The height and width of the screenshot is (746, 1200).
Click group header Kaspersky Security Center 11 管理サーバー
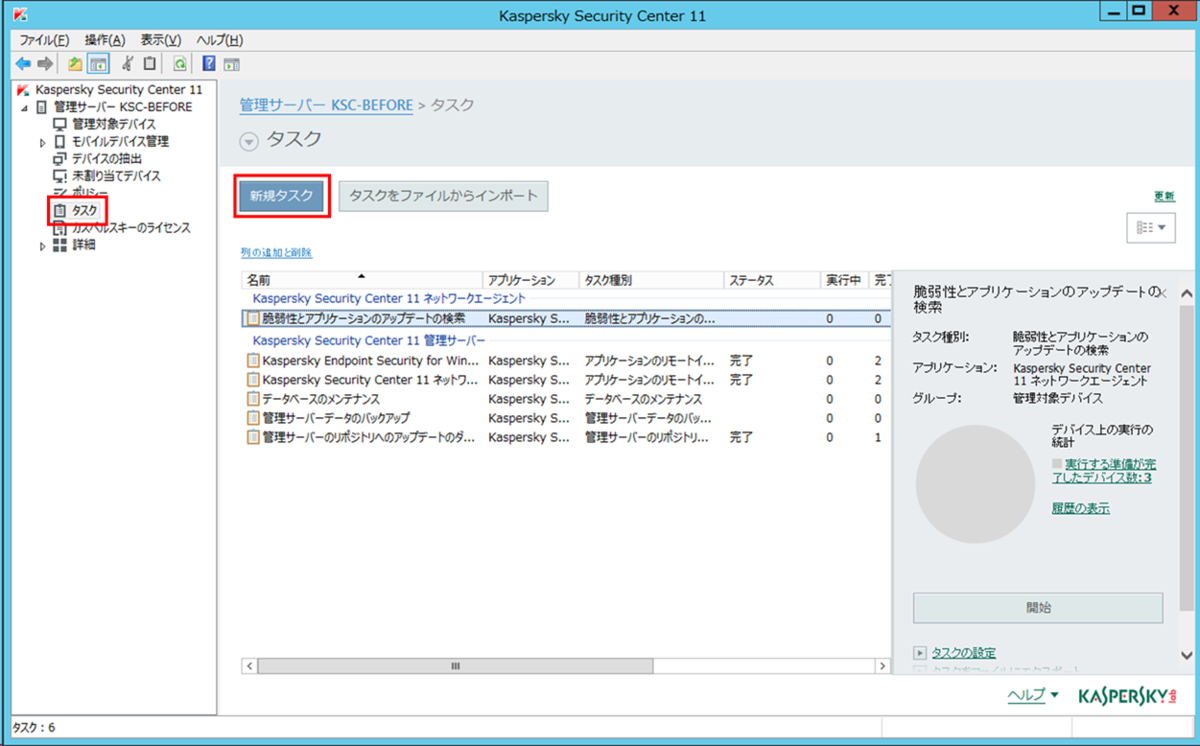[x=369, y=340]
